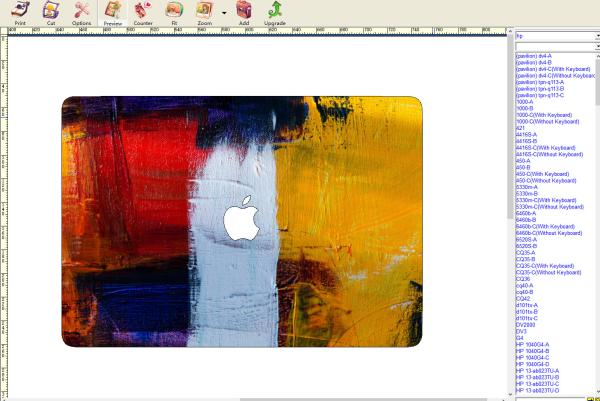Select model (pavilion) dv4-B

pos(534,62)
